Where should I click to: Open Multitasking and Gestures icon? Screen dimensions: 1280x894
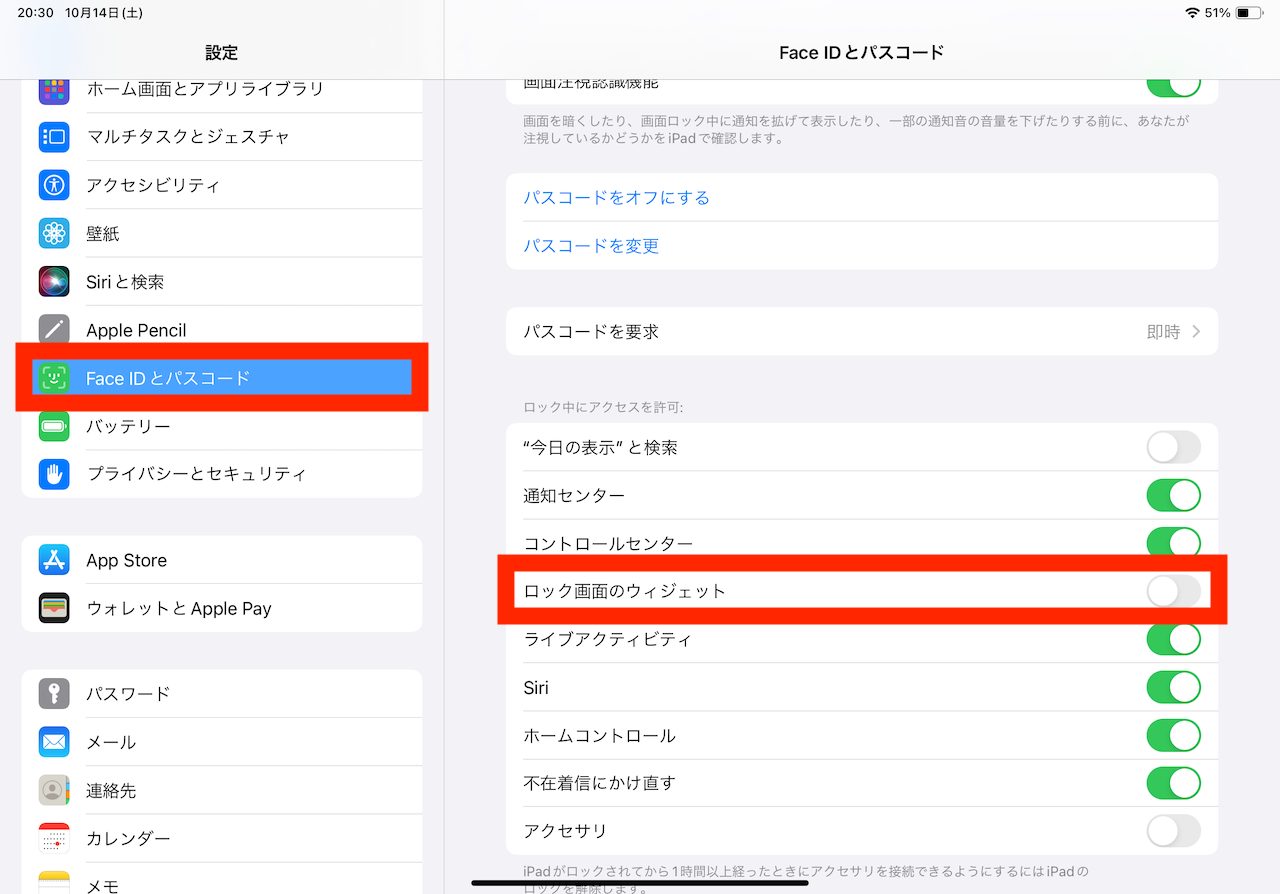[x=54, y=137]
